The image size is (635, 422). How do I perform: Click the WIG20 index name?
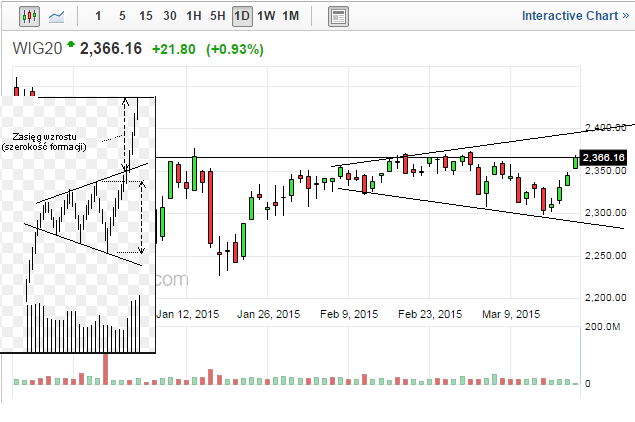pyautogui.click(x=37, y=49)
